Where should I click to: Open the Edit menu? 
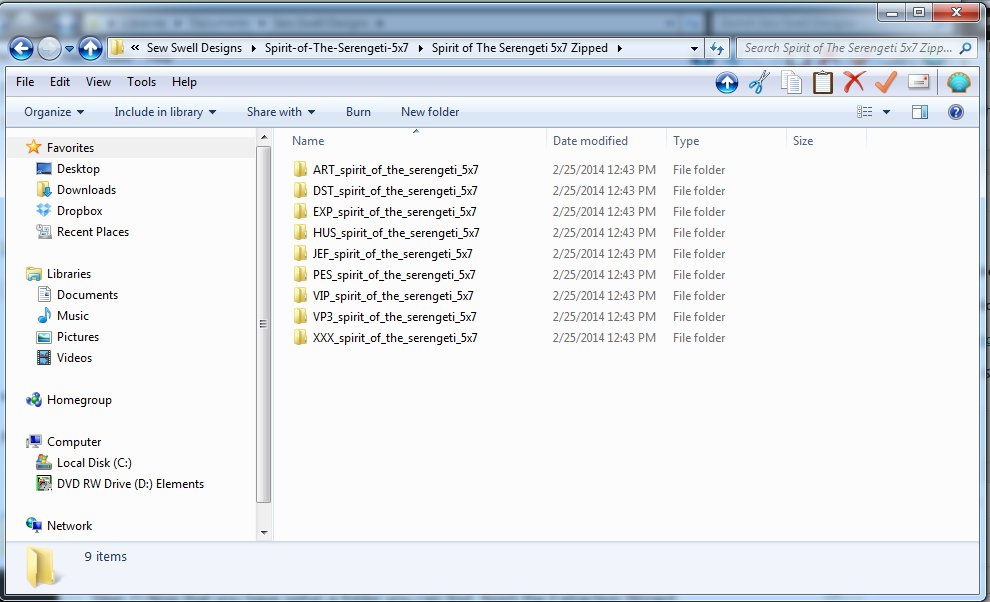[x=60, y=82]
